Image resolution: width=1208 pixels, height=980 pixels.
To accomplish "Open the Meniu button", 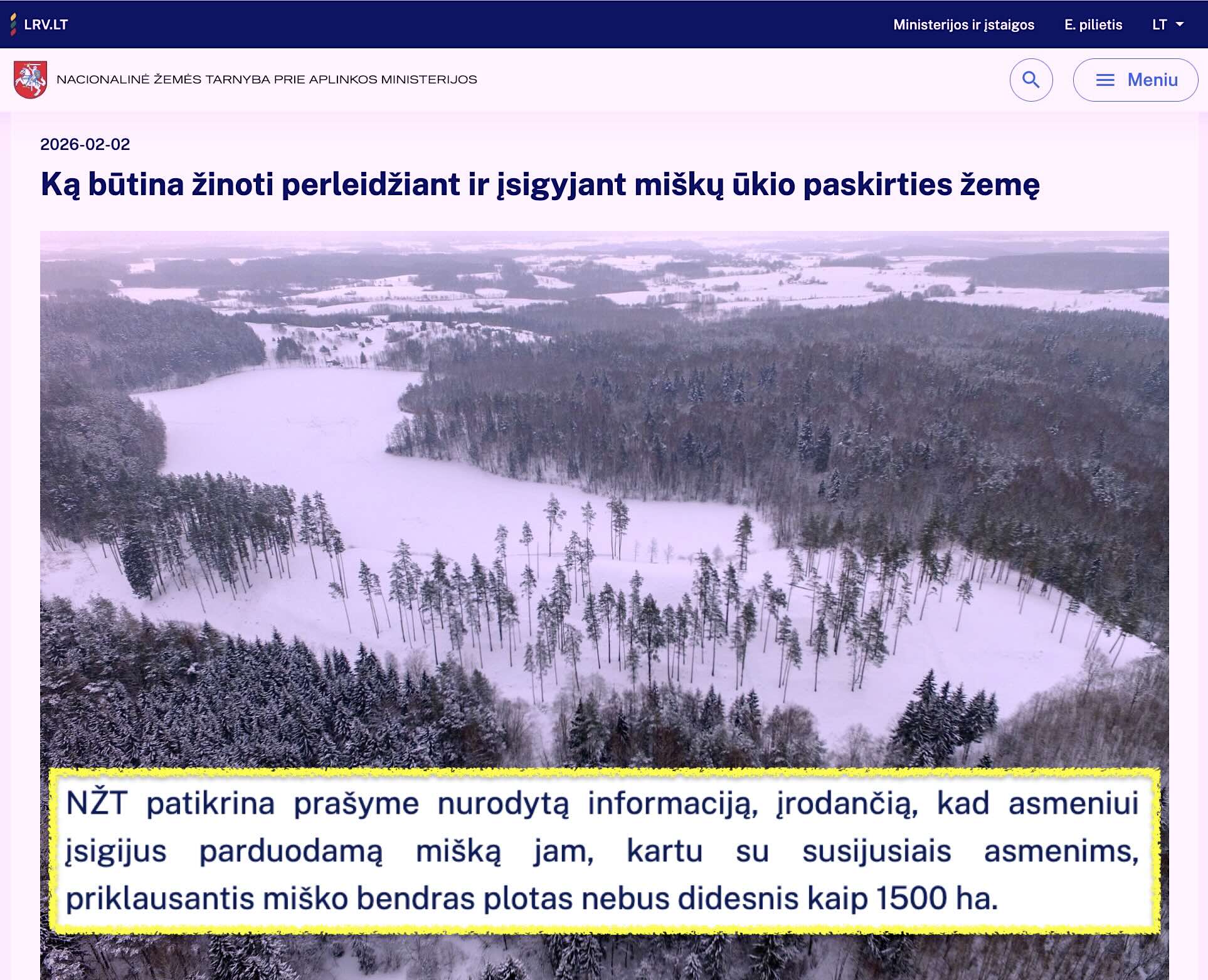I will pyautogui.click(x=1152, y=80).
